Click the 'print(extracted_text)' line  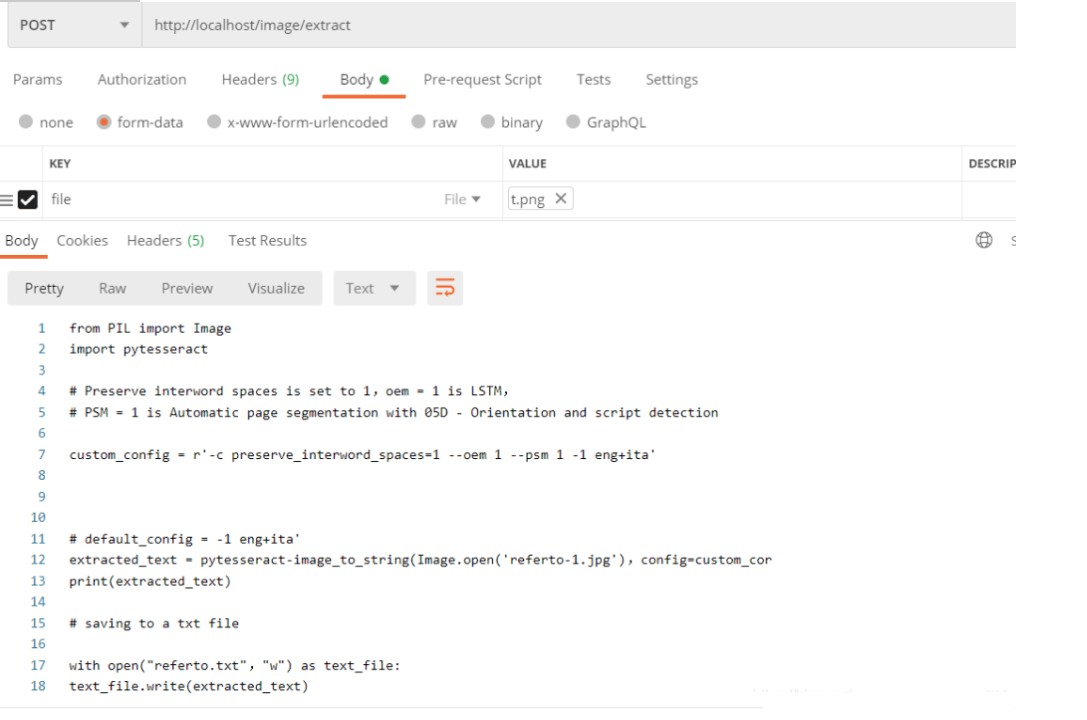pos(150,581)
